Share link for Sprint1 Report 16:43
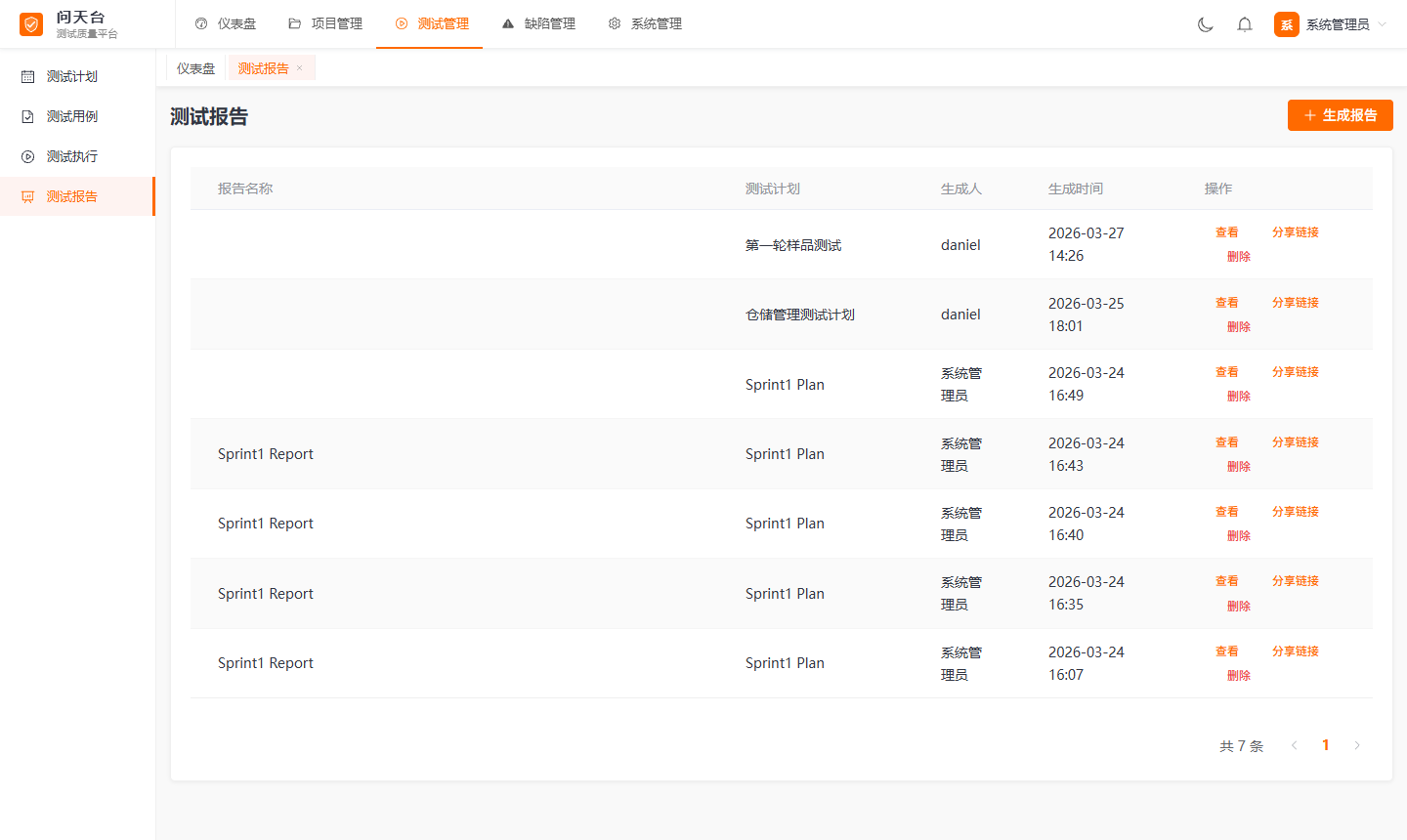 pyautogui.click(x=1296, y=442)
